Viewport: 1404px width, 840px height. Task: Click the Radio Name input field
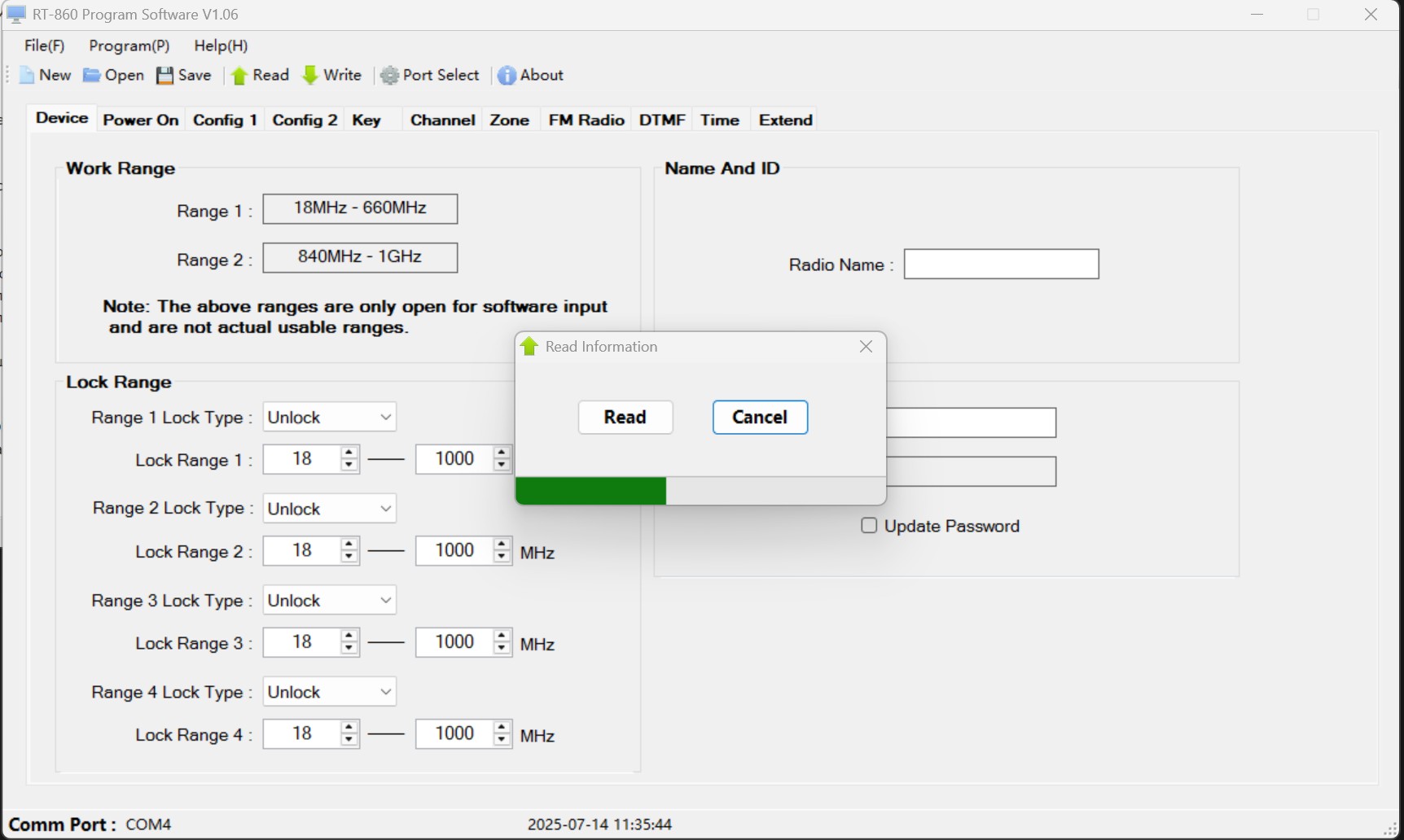pos(1002,265)
